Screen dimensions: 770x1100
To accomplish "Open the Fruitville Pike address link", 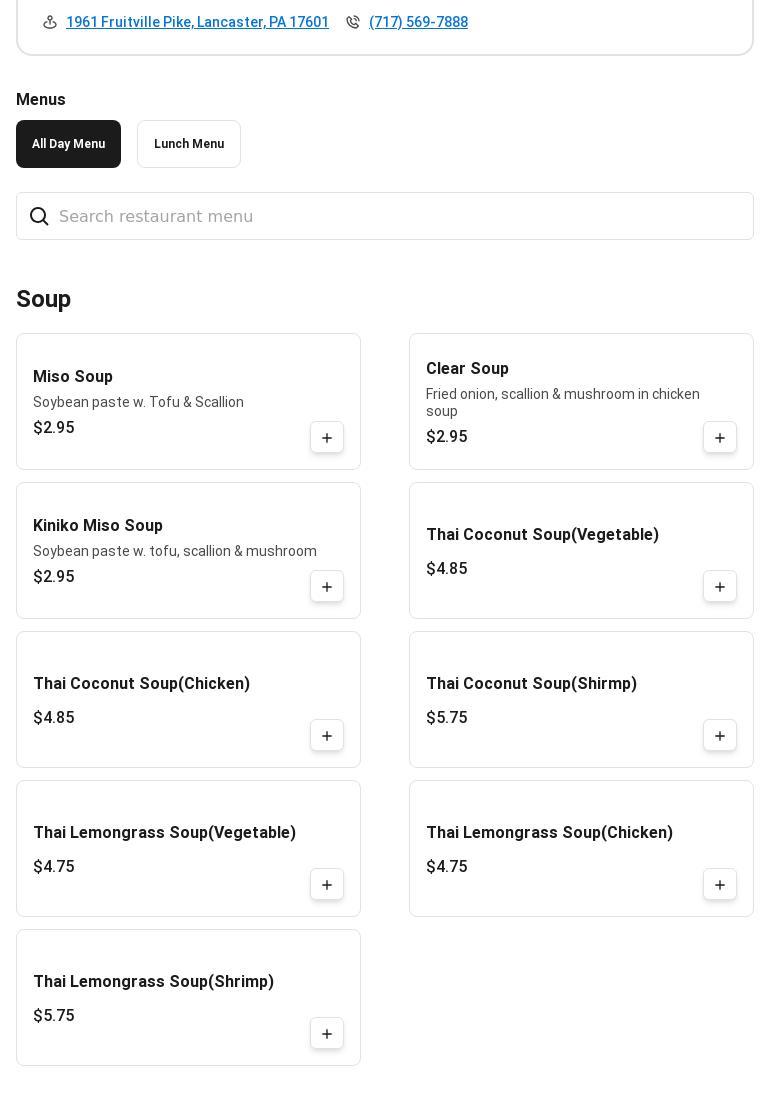I will tap(197, 22).
